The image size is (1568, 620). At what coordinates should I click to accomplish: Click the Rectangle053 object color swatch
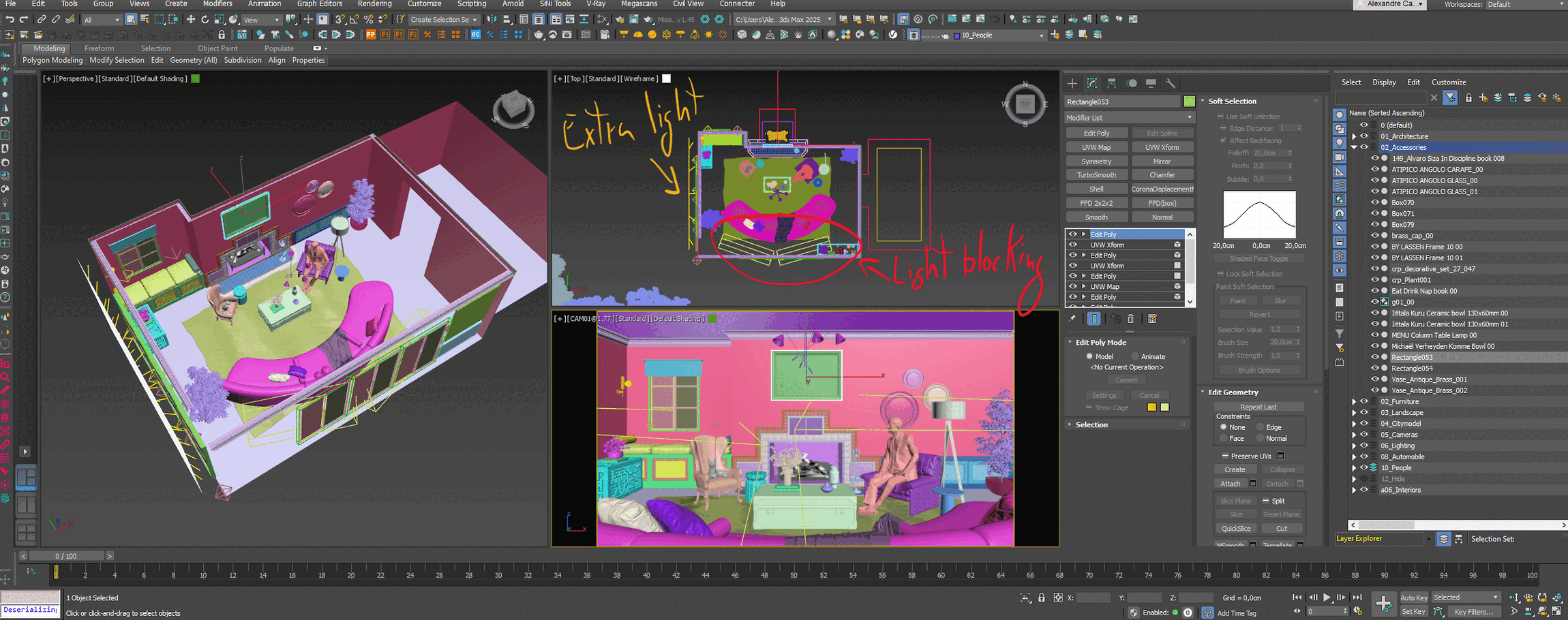point(1190,102)
